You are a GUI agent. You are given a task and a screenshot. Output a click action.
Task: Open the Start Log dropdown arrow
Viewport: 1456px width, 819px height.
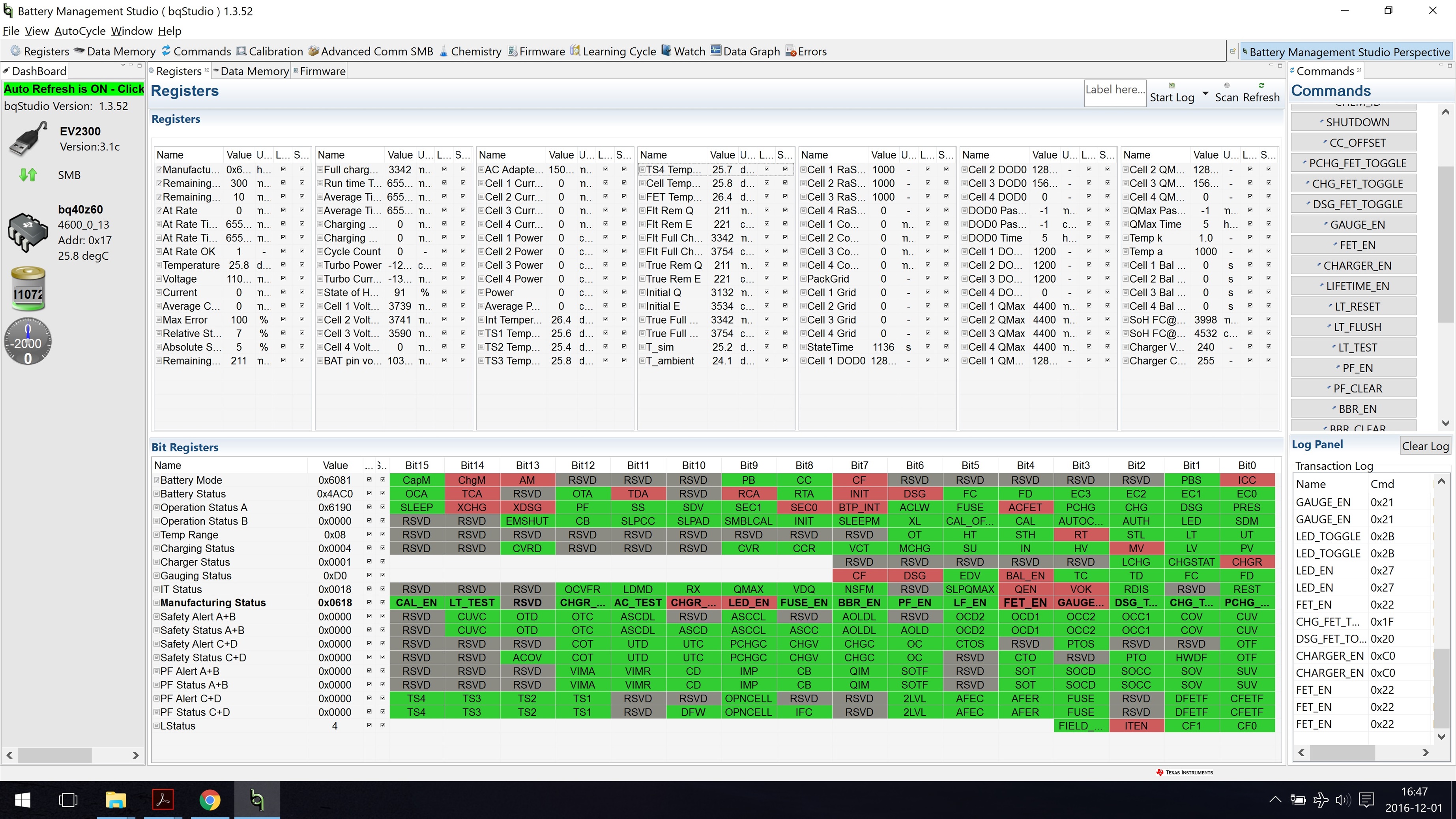(1205, 94)
